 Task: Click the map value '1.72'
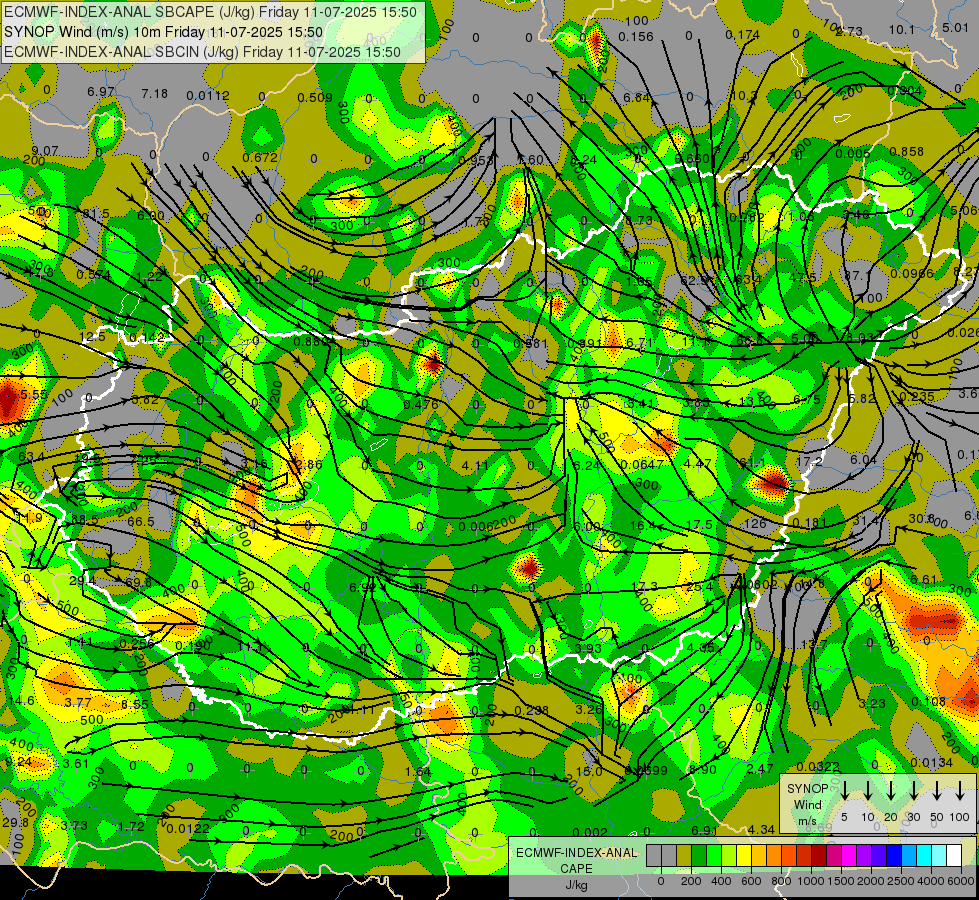(x=131, y=826)
